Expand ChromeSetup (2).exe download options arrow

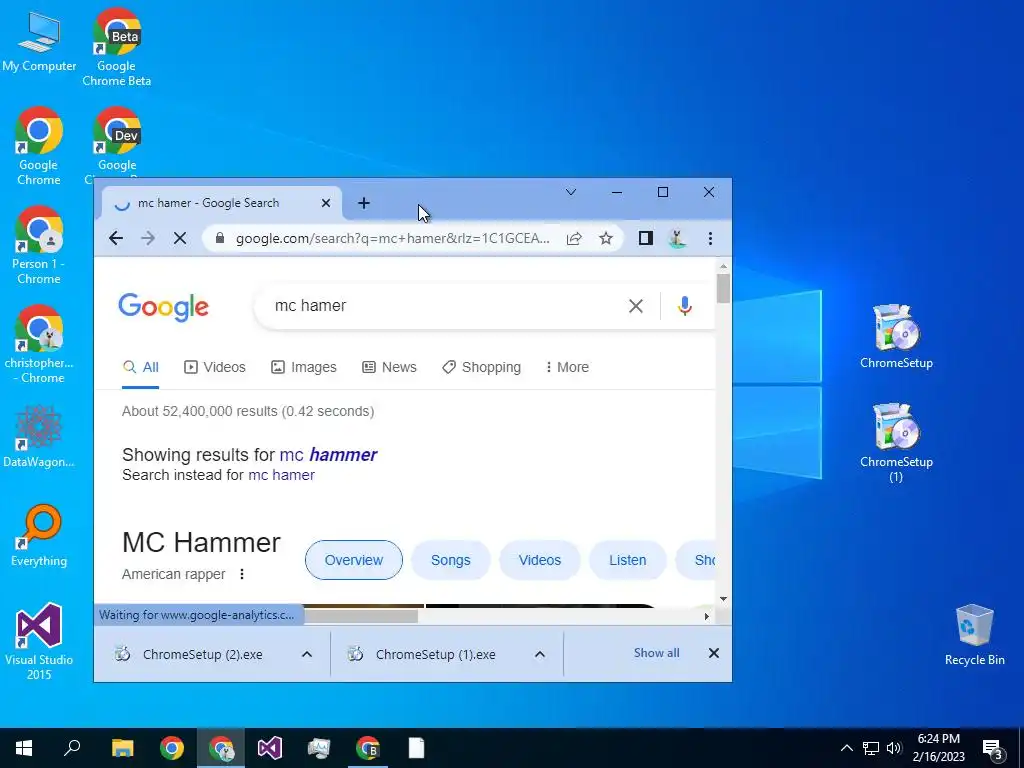click(x=307, y=654)
